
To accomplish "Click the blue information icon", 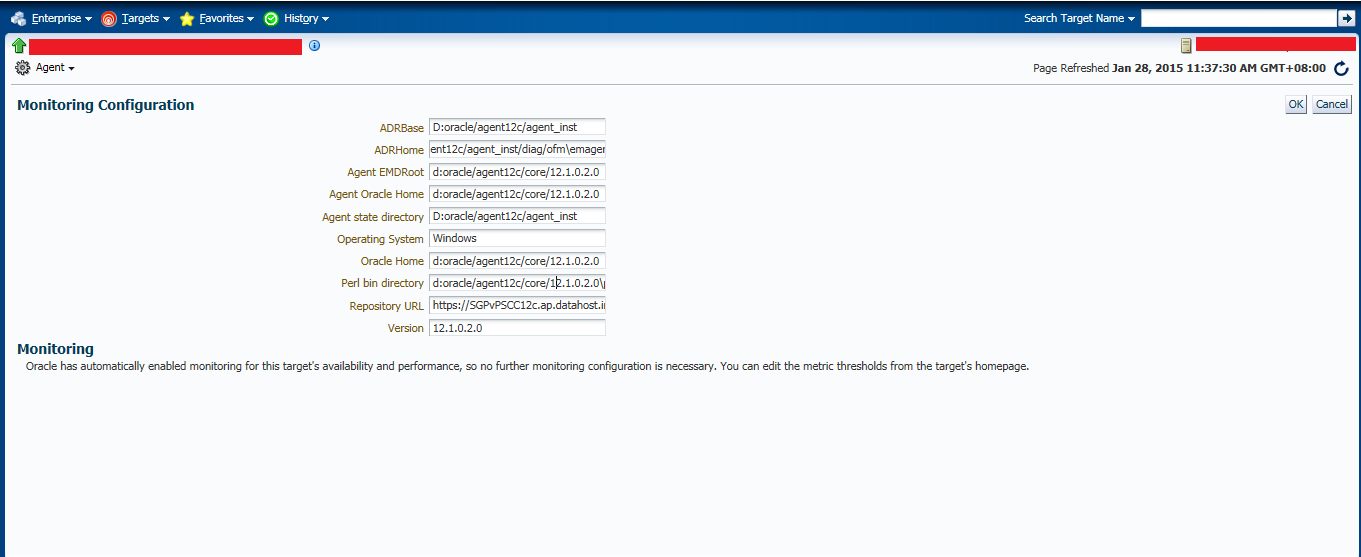I will tap(314, 45).
